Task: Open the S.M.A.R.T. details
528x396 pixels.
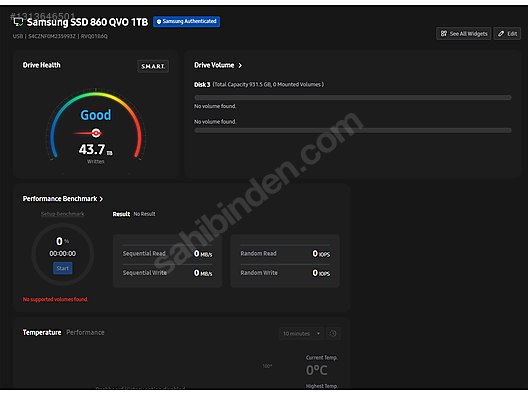Action: pos(153,66)
